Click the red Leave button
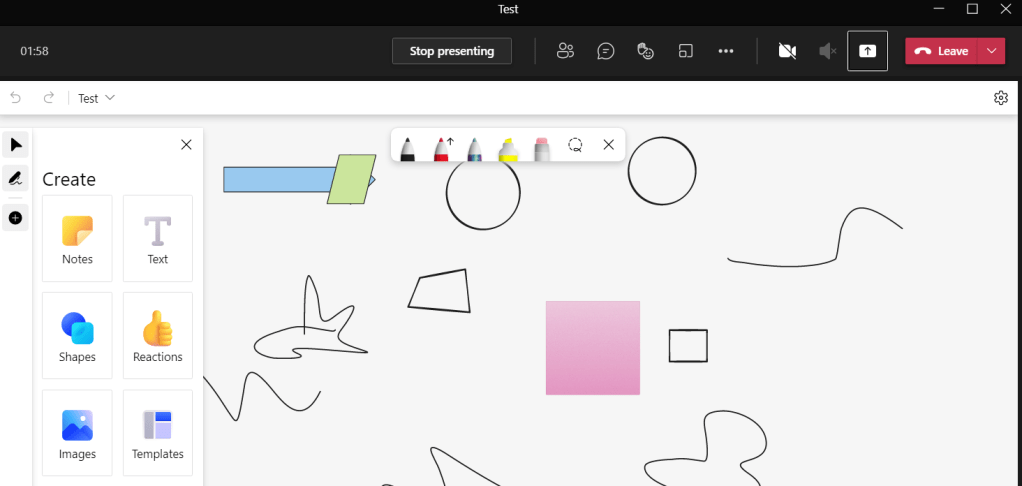This screenshot has height=486, width=1022. click(x=942, y=51)
